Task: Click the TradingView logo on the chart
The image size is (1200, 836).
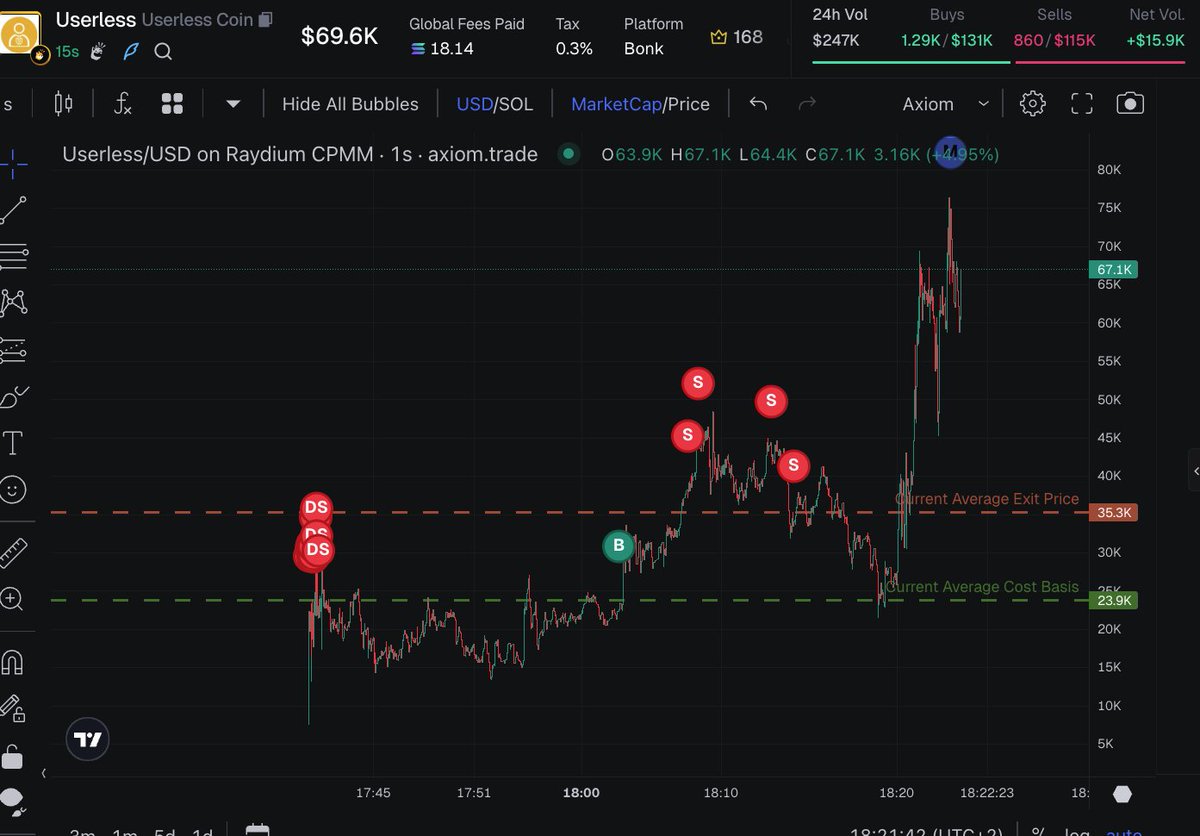Action: coord(88,740)
